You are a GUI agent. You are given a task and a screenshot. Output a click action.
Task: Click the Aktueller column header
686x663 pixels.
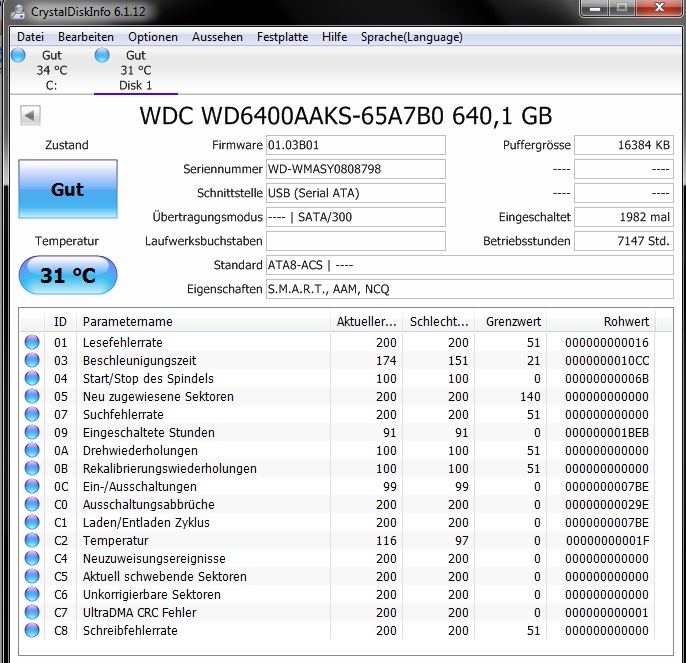click(x=366, y=321)
